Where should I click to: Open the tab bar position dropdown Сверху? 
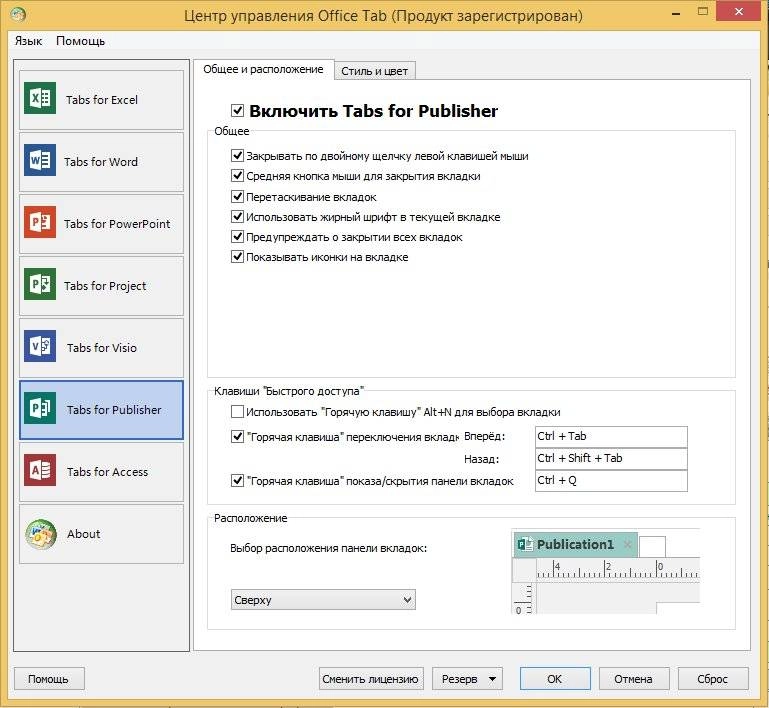323,600
